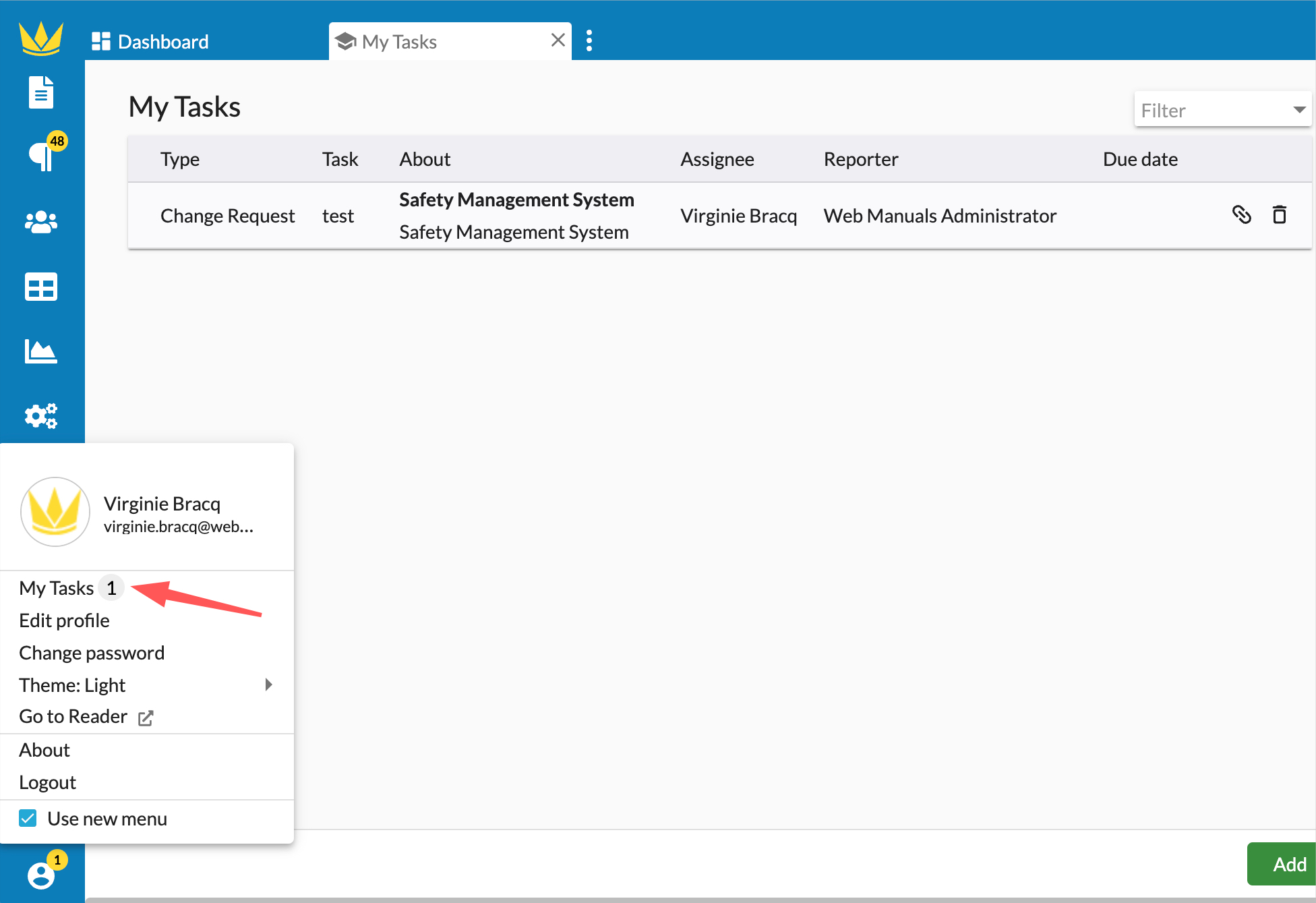
Task: Click the Type column header
Action: click(x=180, y=159)
